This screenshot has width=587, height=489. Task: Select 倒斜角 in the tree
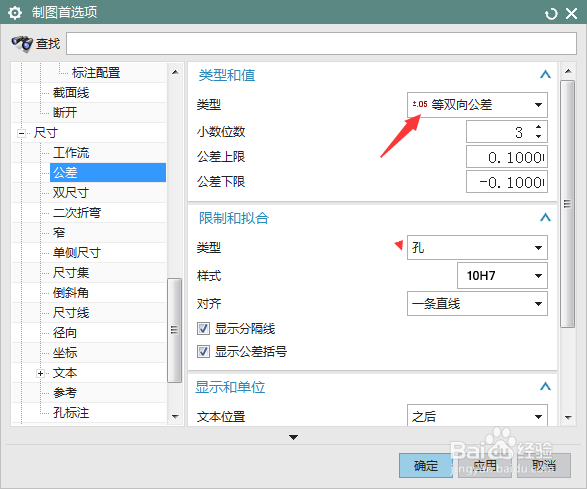[71, 293]
